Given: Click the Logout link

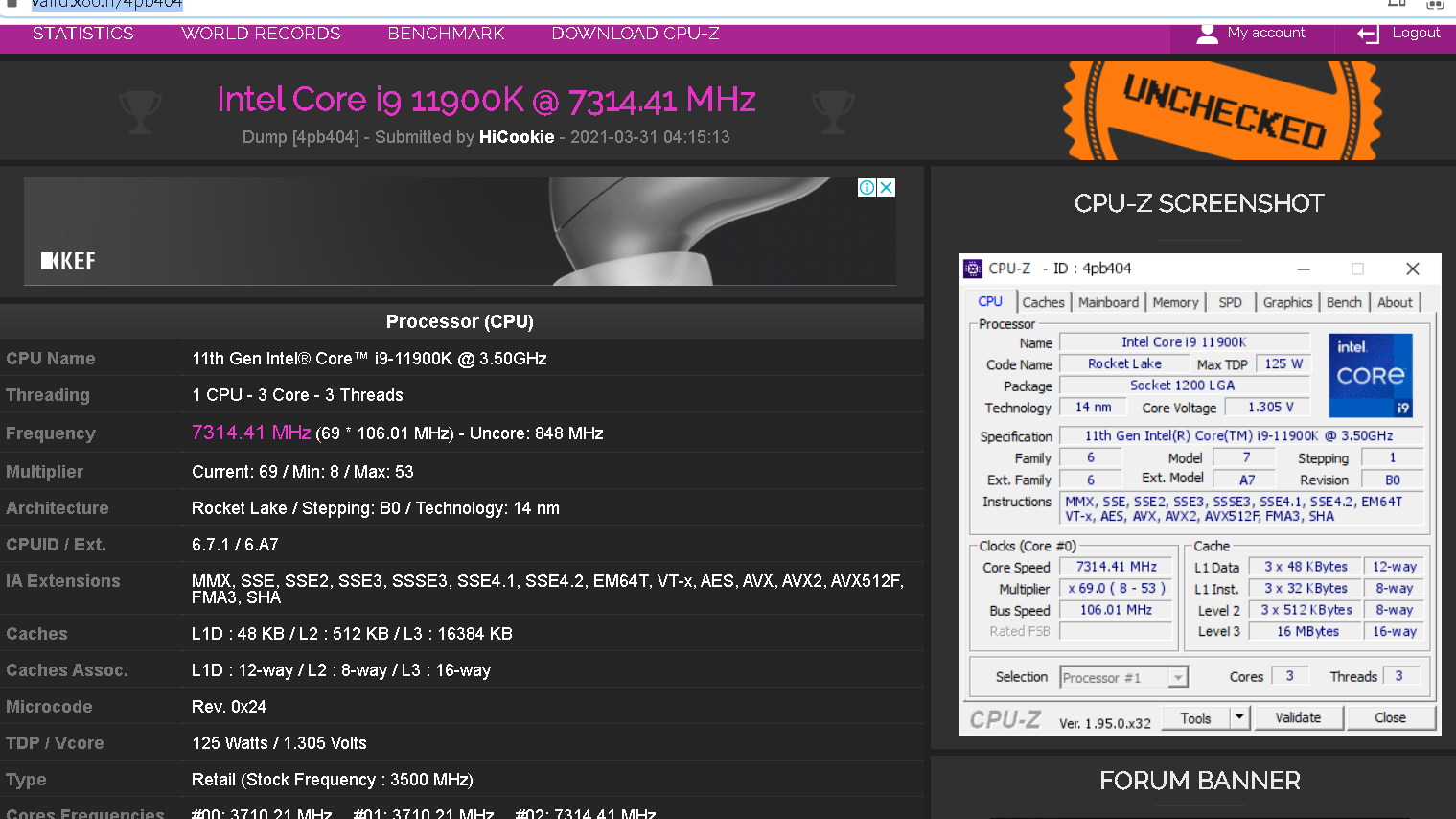Looking at the screenshot, I should click(x=1416, y=33).
